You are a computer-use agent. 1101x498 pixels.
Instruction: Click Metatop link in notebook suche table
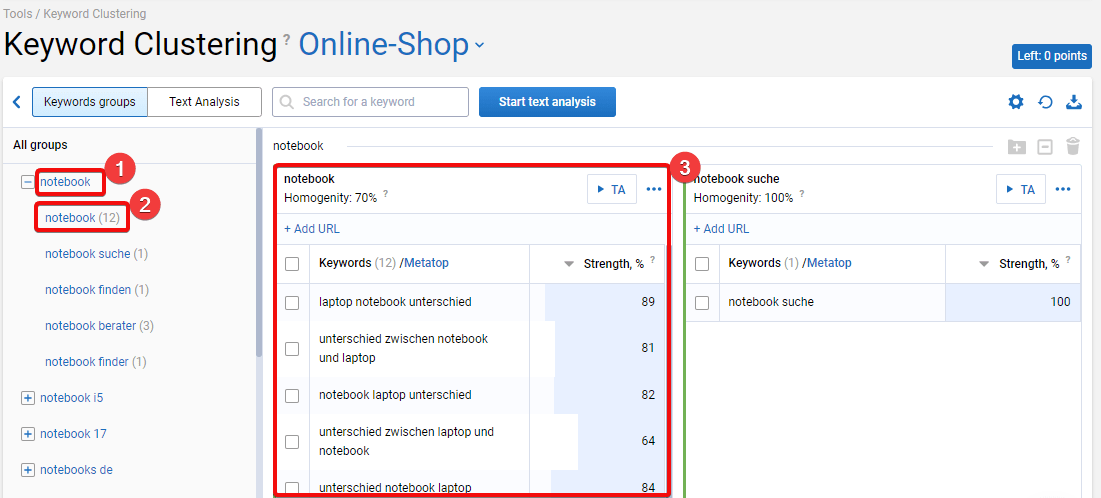point(829,263)
